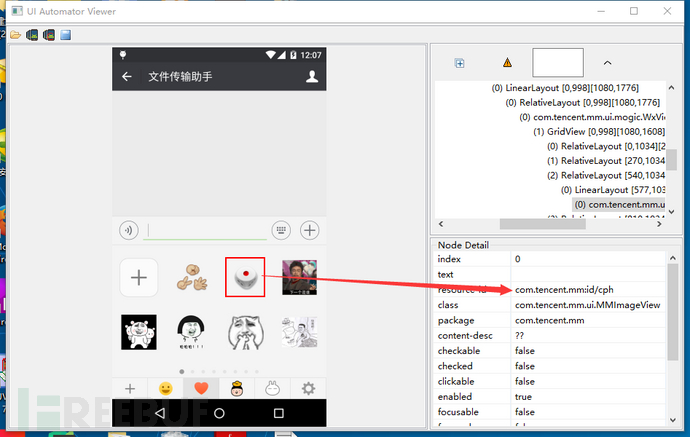Tap the Android recent apps button
This screenshot has width=690, height=437.
(279, 413)
